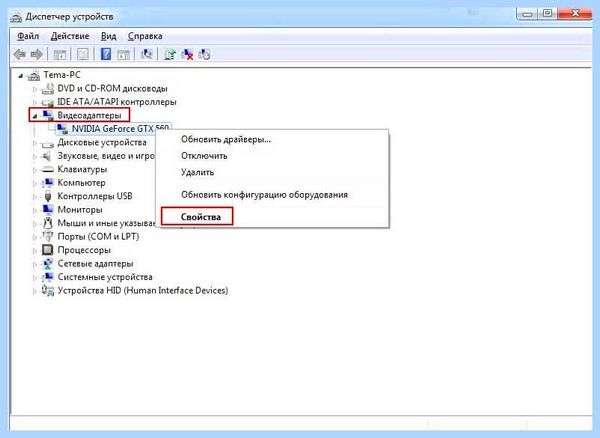Expand the Системные устройства node
600x438 pixels.
[x=35, y=278]
